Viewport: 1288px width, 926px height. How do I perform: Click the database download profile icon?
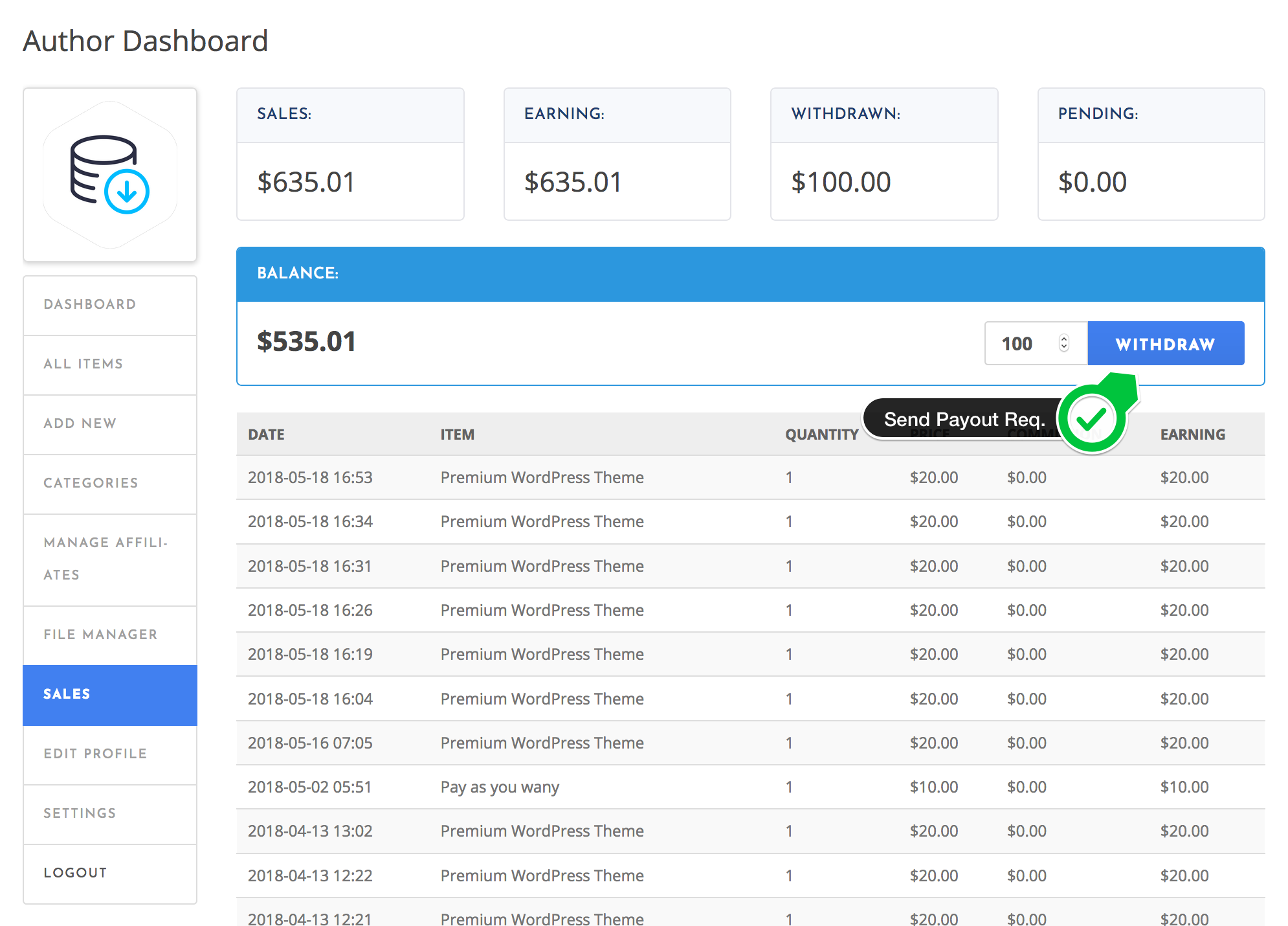point(109,173)
